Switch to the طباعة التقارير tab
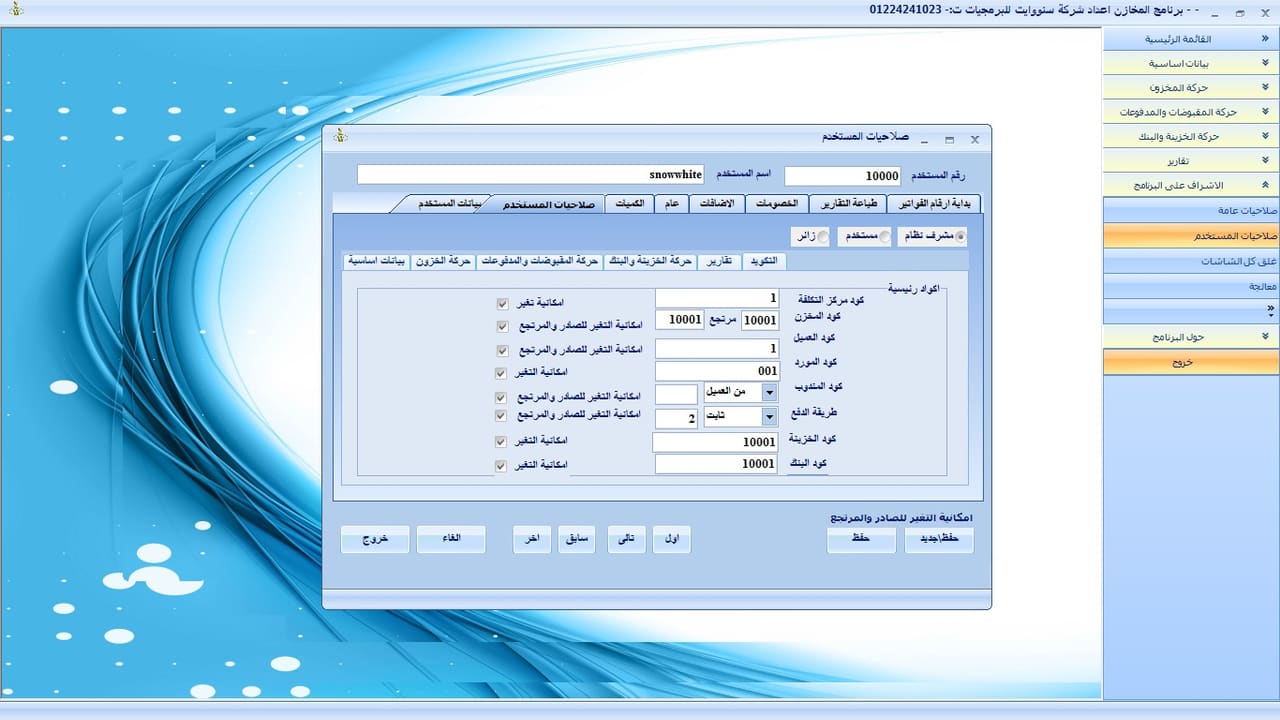 [849, 204]
